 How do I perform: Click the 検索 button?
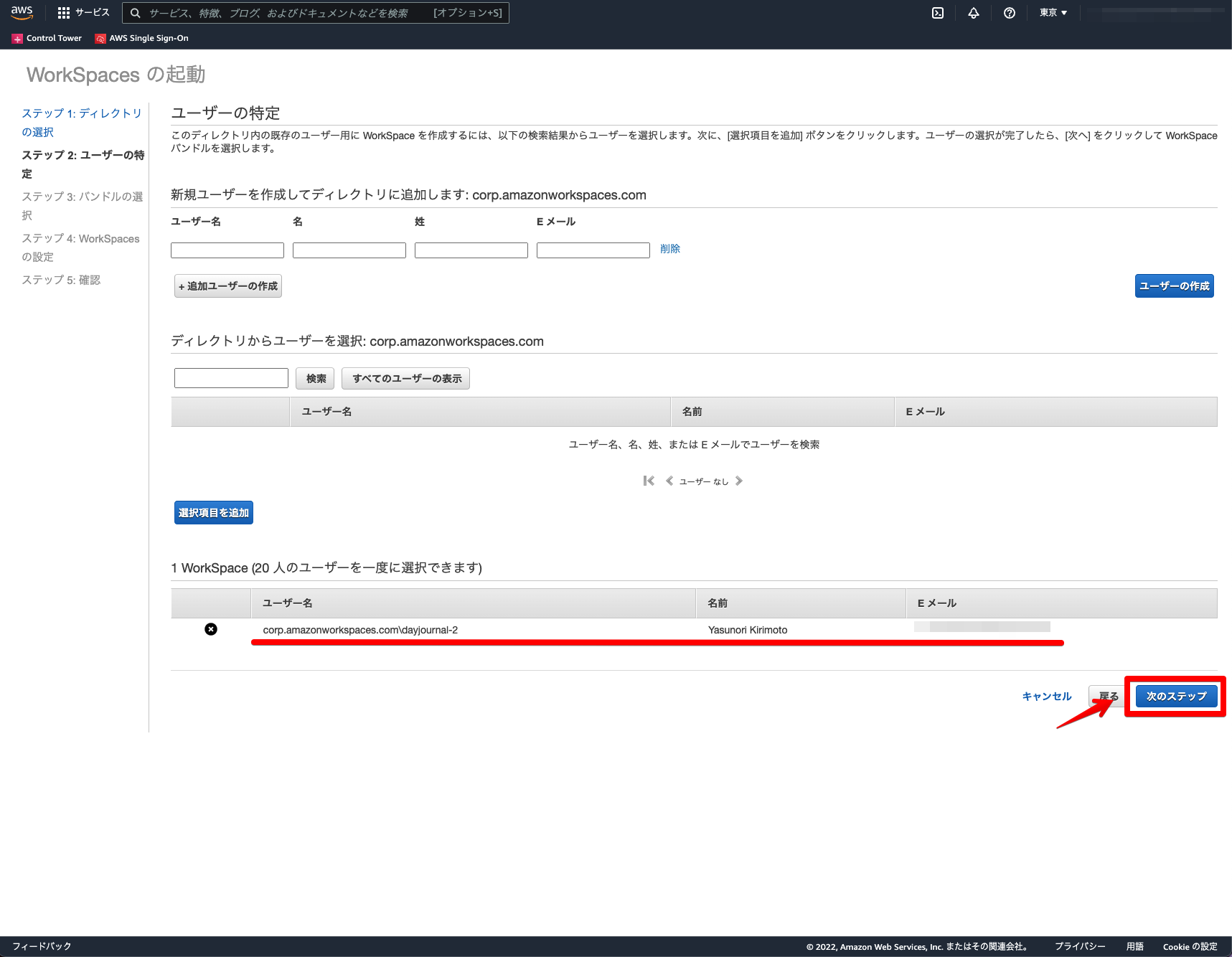pyautogui.click(x=315, y=379)
